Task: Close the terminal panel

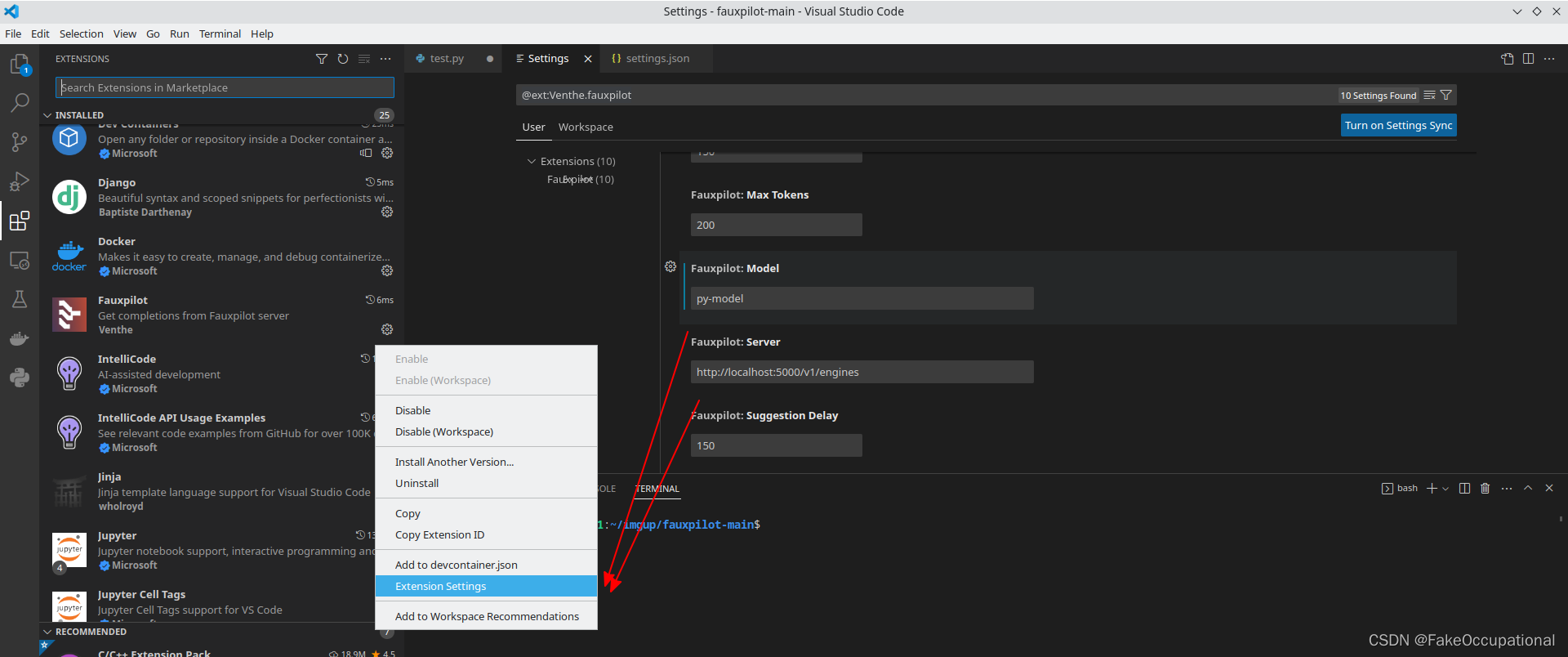Action: [1549, 489]
